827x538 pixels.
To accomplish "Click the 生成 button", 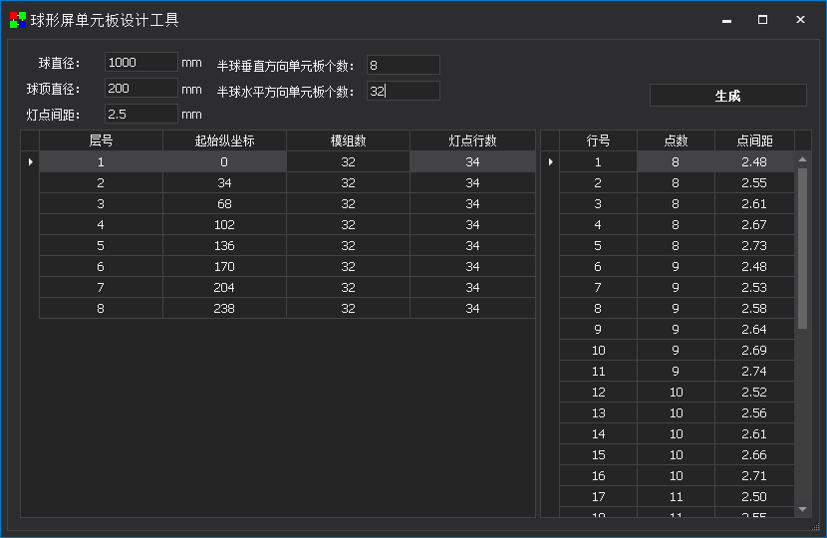I will (727, 96).
